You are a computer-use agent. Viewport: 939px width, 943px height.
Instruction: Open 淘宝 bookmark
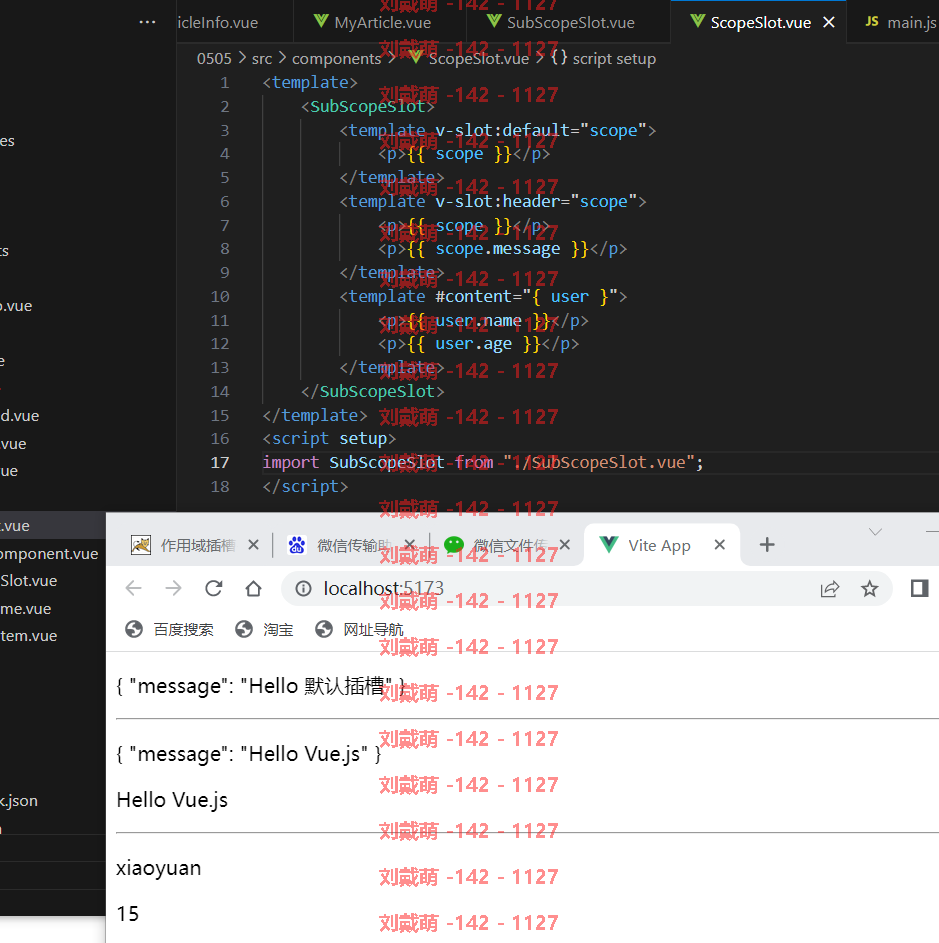click(264, 630)
